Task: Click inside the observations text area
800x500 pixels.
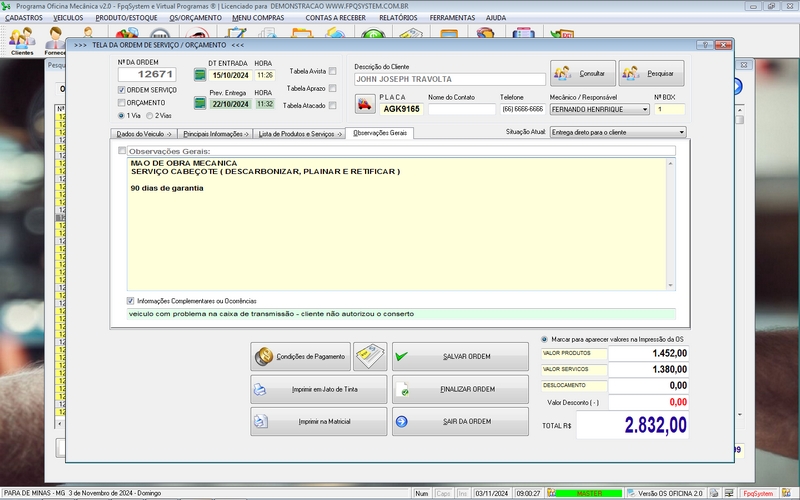Action: point(396,224)
